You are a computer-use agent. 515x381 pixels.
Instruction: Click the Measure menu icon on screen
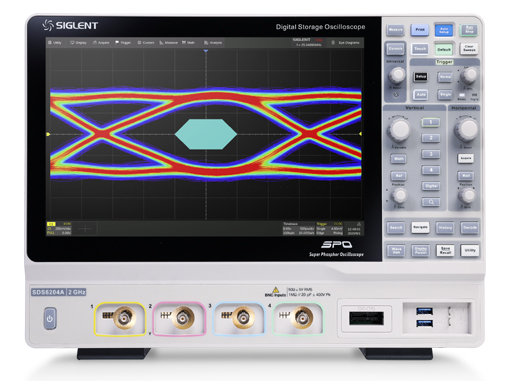pyautogui.click(x=168, y=43)
